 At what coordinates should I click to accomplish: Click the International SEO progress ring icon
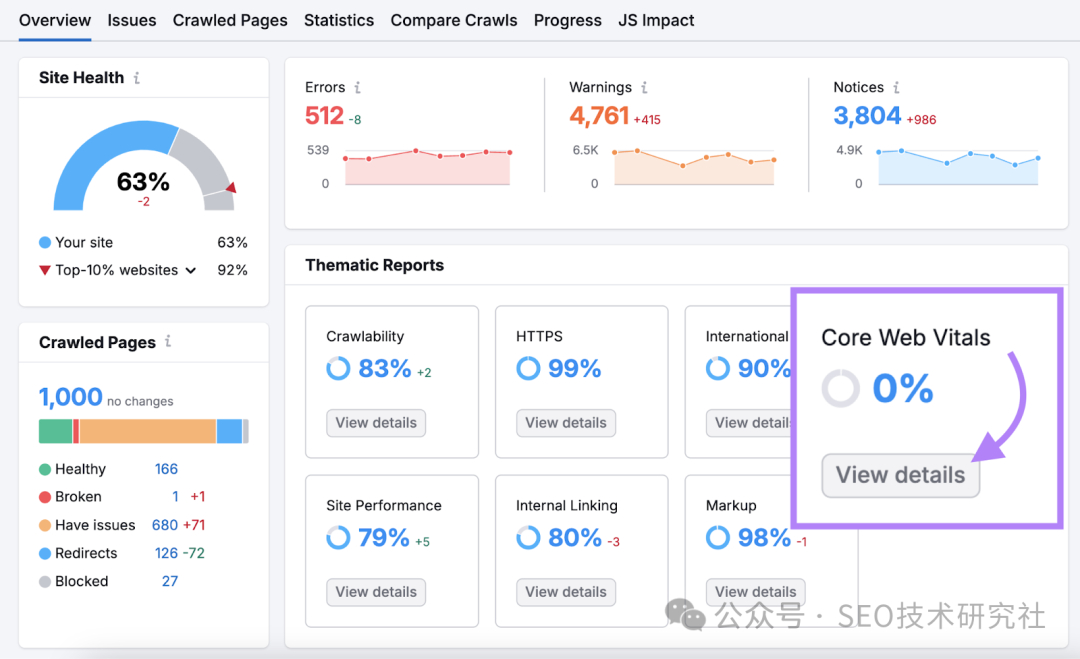718,368
